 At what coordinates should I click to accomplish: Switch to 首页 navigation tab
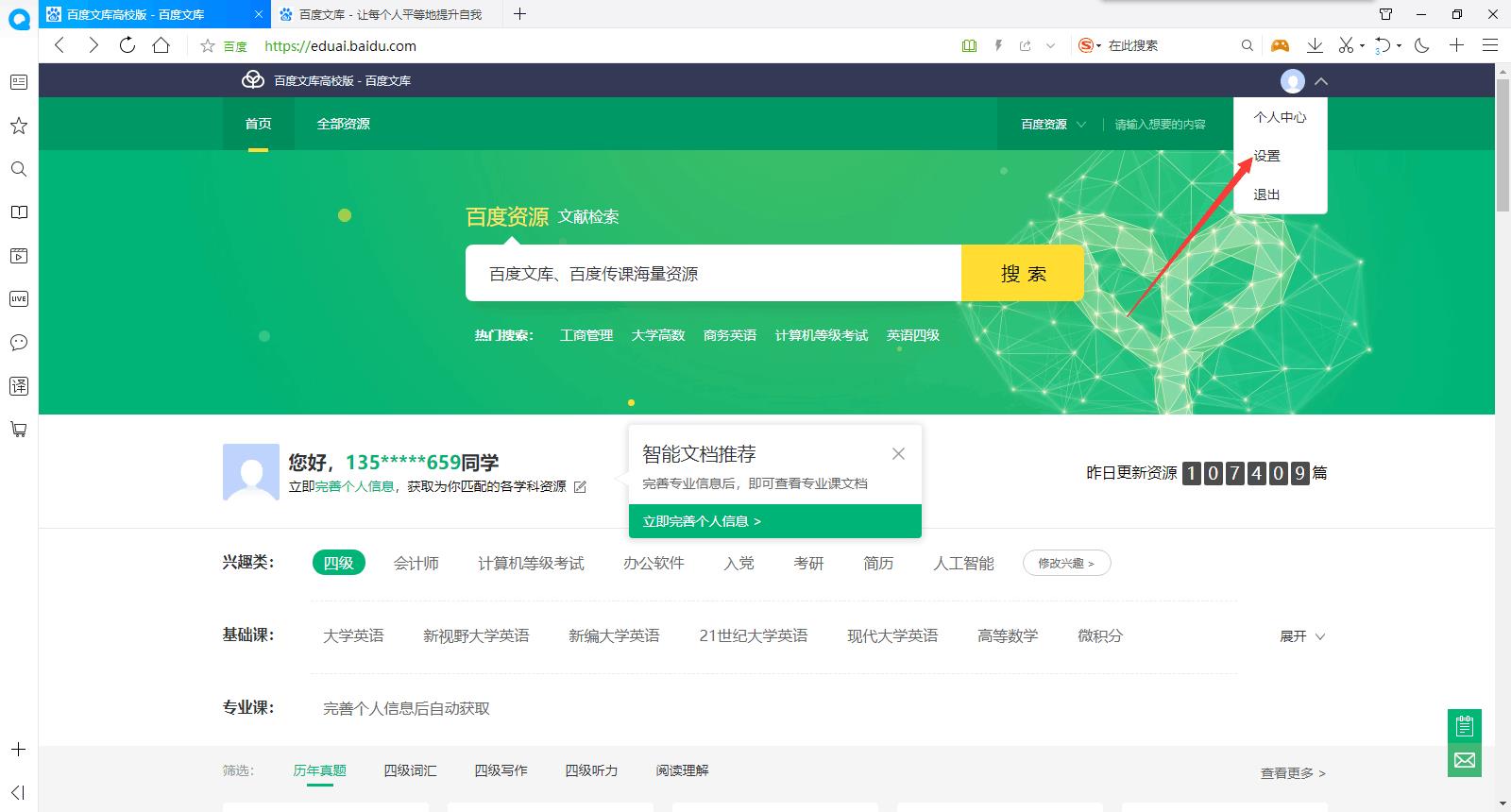(258, 124)
